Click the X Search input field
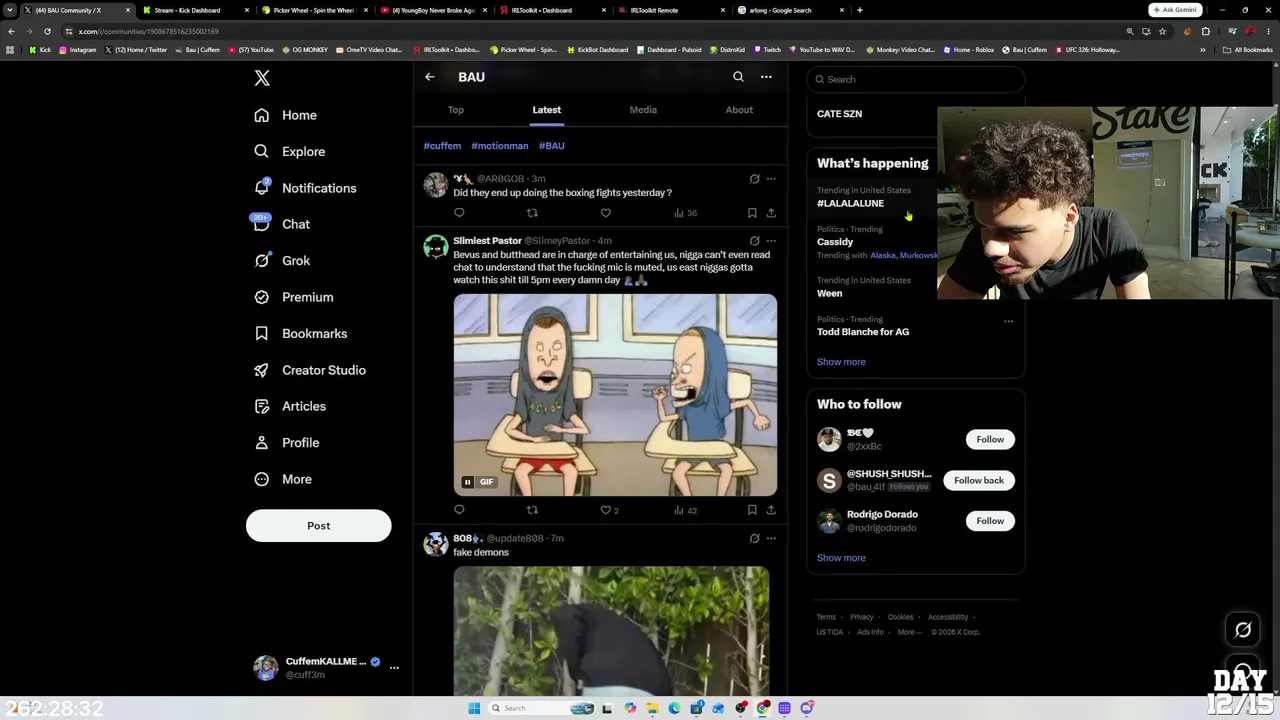The height and width of the screenshot is (720, 1280). point(916,79)
